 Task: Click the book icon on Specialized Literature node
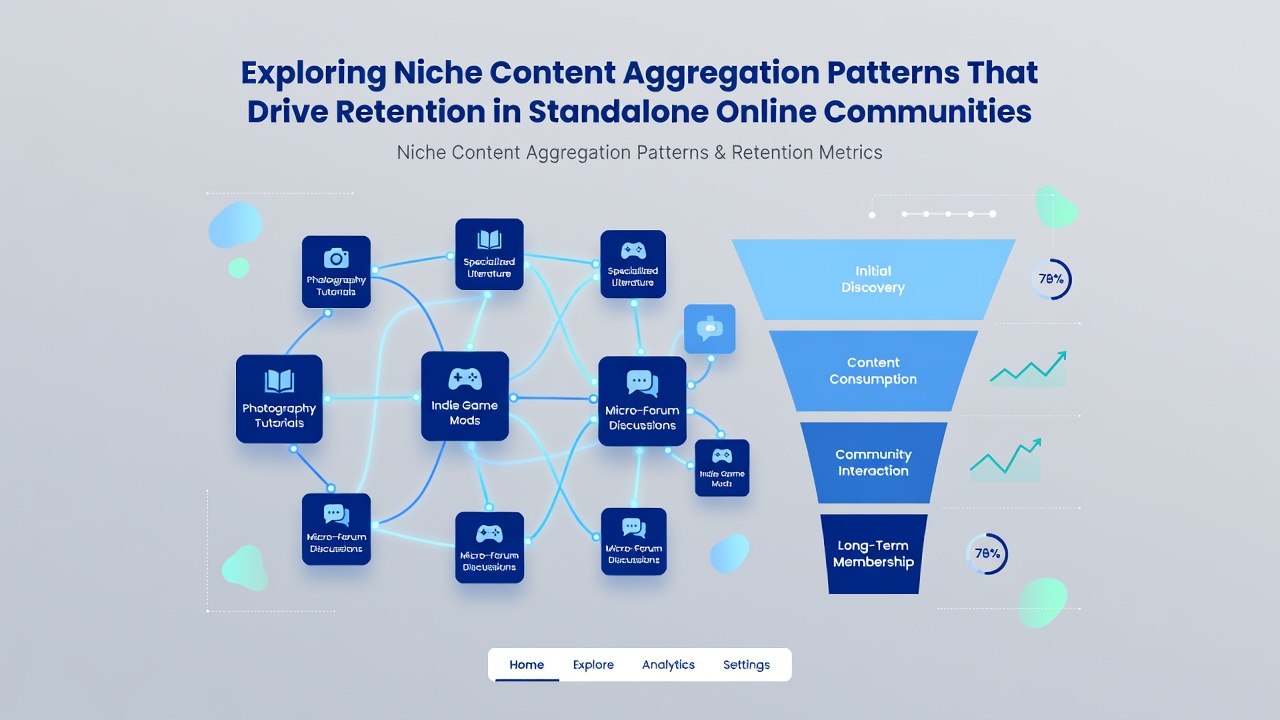coord(489,240)
